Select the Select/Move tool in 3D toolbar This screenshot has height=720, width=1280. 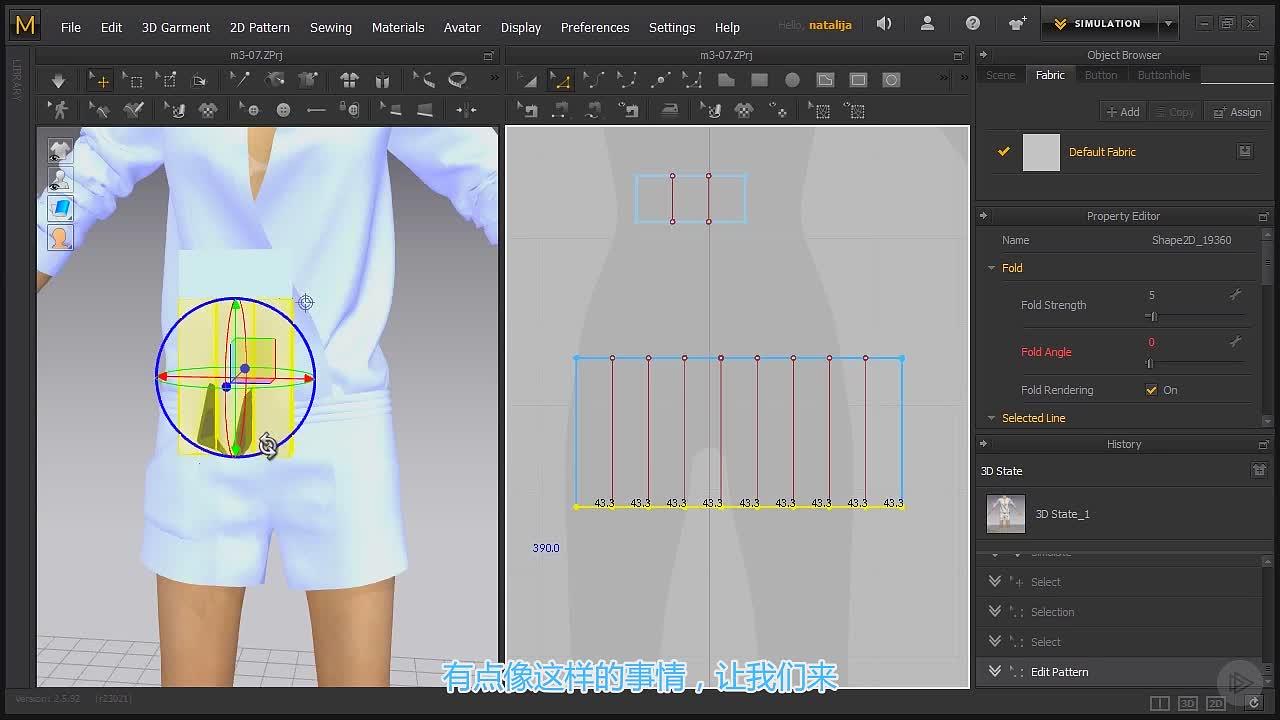tap(99, 80)
